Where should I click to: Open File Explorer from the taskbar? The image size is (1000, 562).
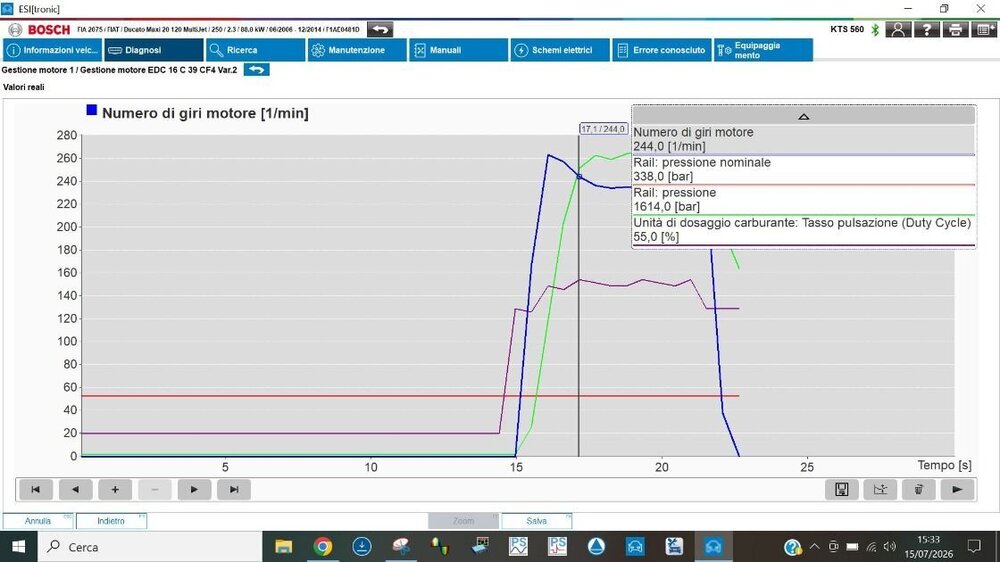tap(283, 547)
